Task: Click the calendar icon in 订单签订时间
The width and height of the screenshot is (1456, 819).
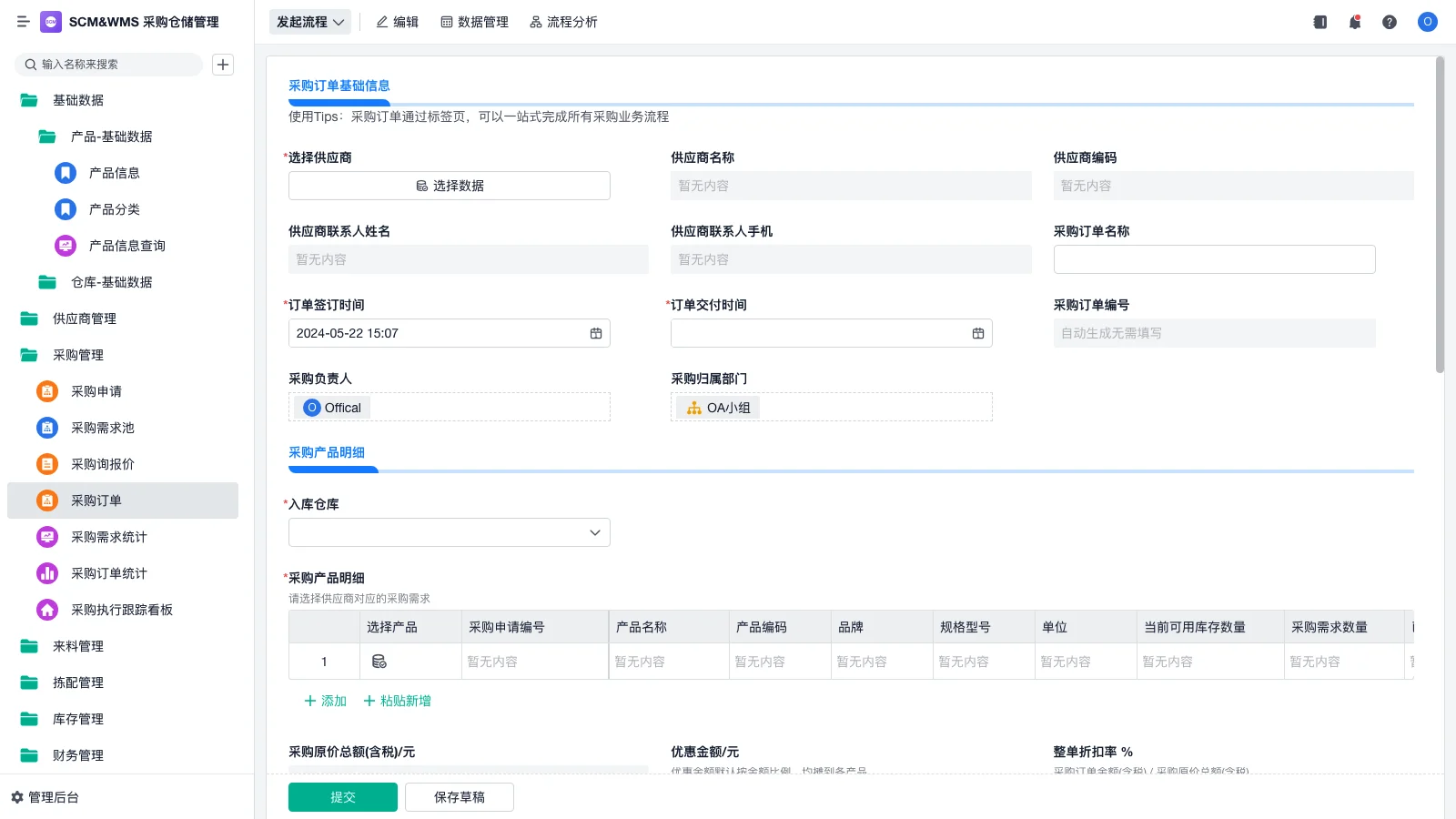Action: pos(596,333)
